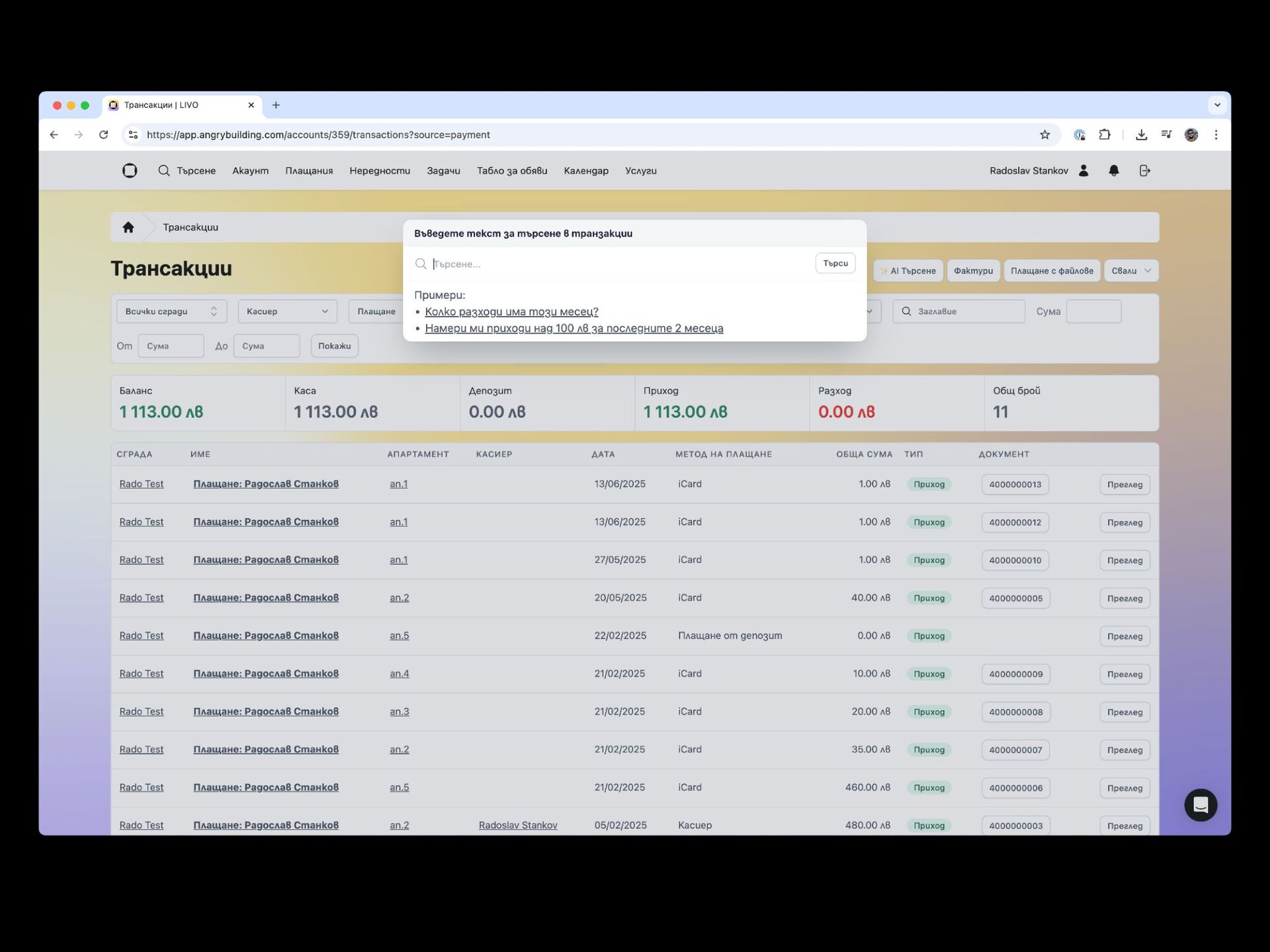This screenshot has height=952, width=1270.
Task: Open browser extensions puzzle icon
Action: (1105, 135)
